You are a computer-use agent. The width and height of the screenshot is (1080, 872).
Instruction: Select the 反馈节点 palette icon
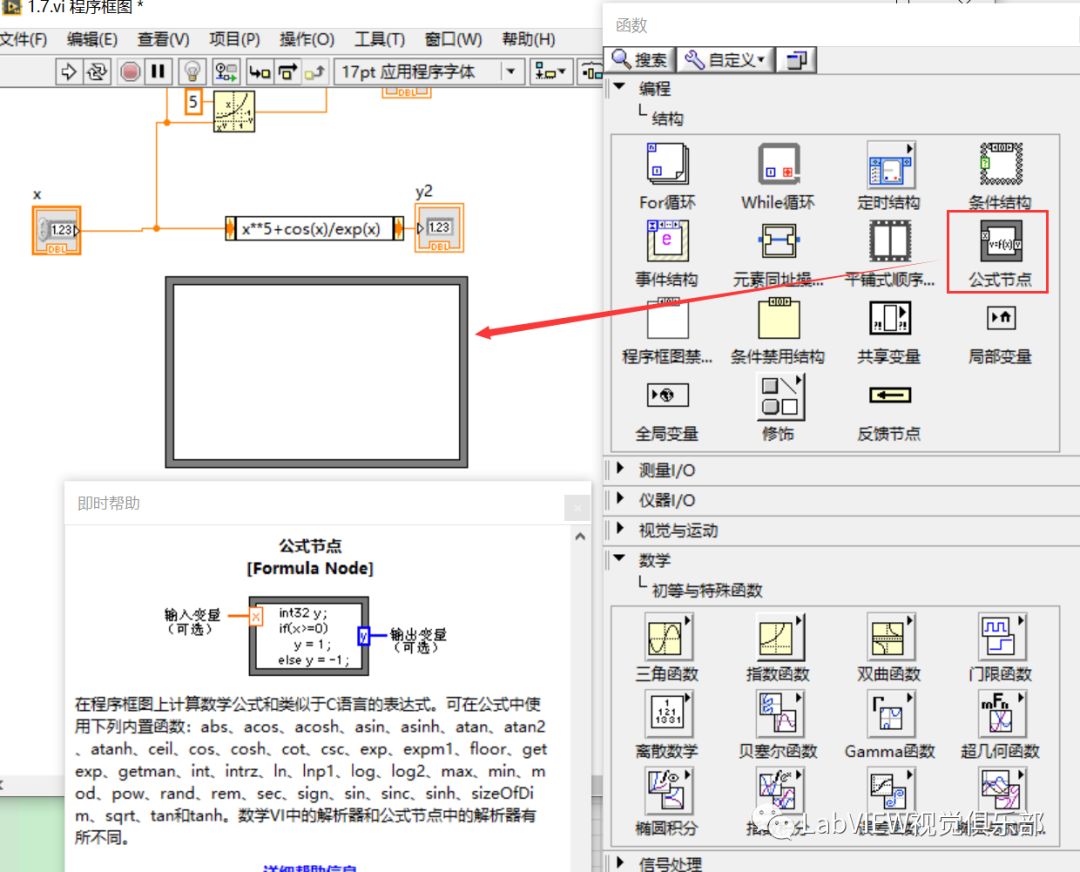tap(889, 395)
